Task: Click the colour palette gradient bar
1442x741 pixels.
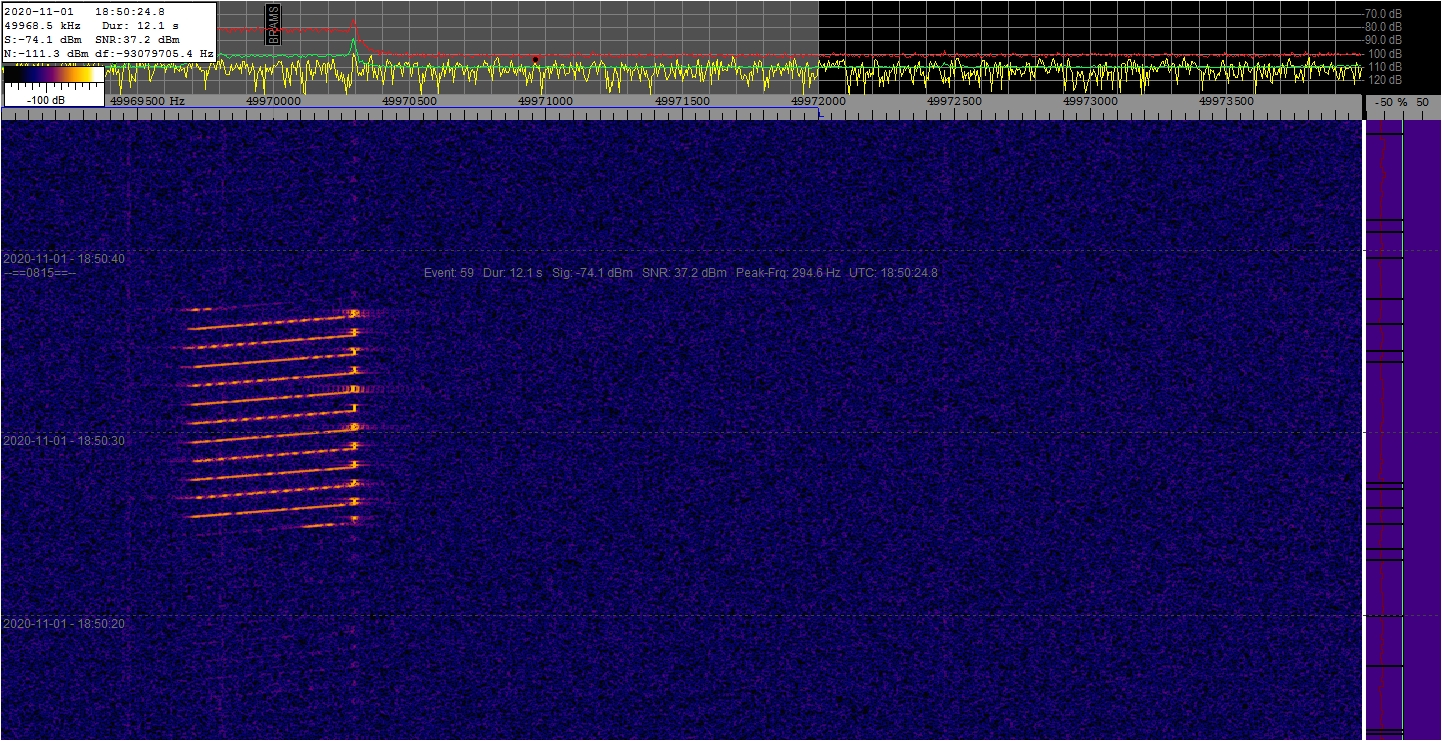Action: [x=53, y=73]
